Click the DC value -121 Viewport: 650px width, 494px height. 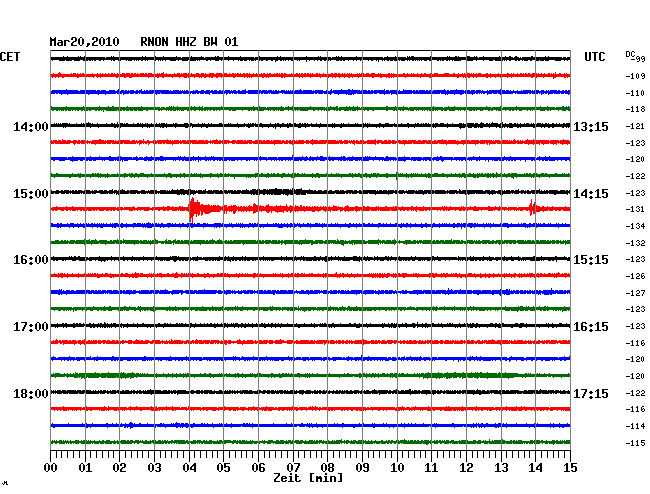pos(635,126)
